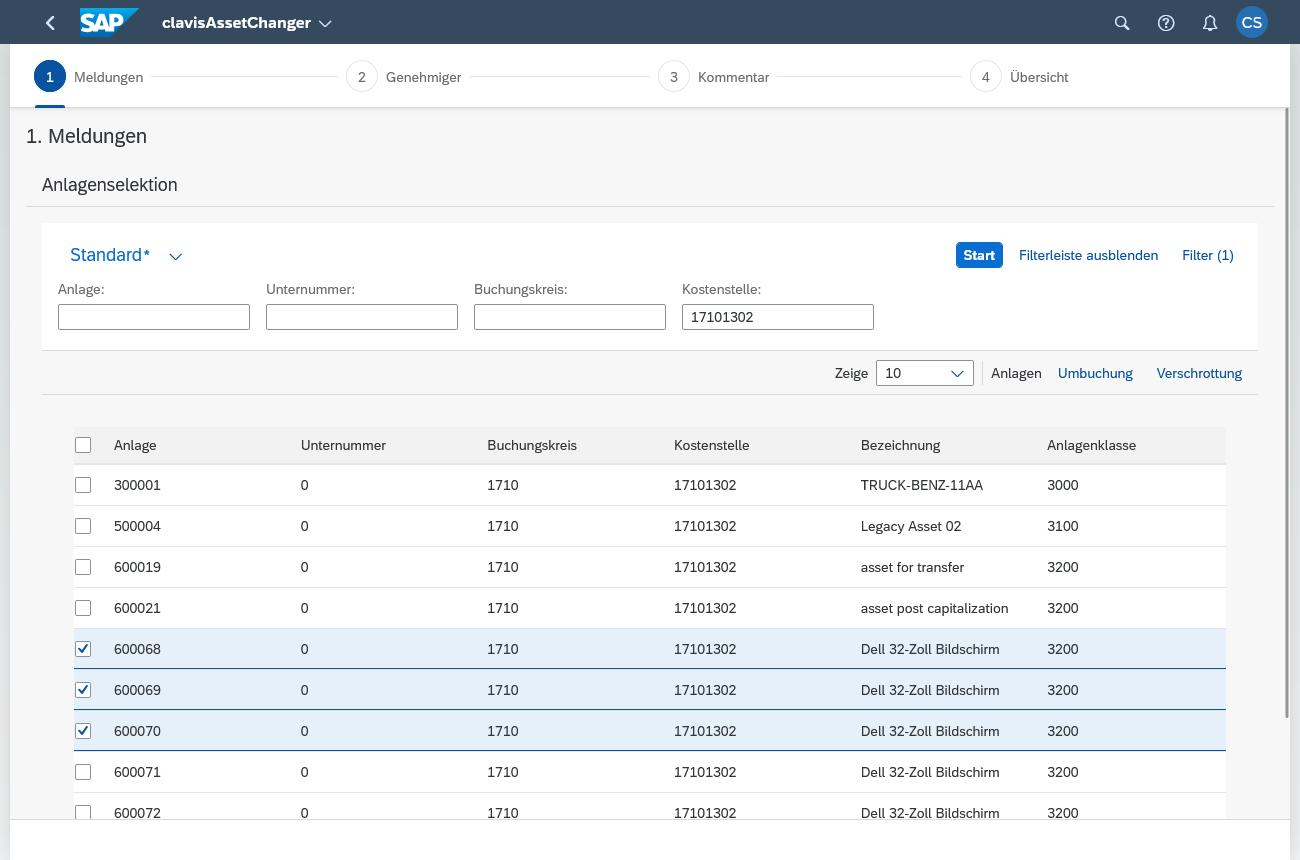Open the search icon in header

pos(1122,23)
